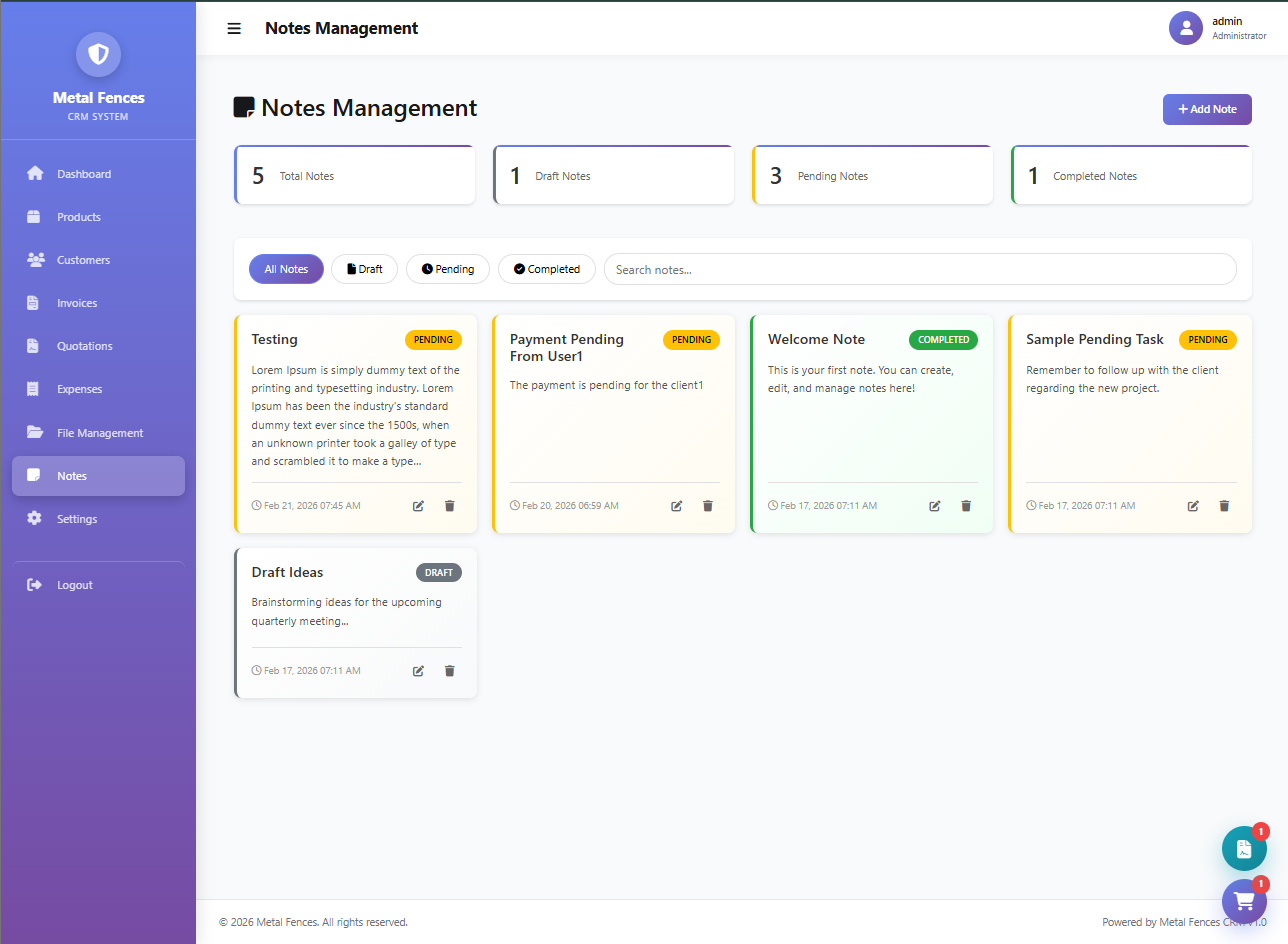
Task: Click inside the Search notes field
Action: coord(920,269)
